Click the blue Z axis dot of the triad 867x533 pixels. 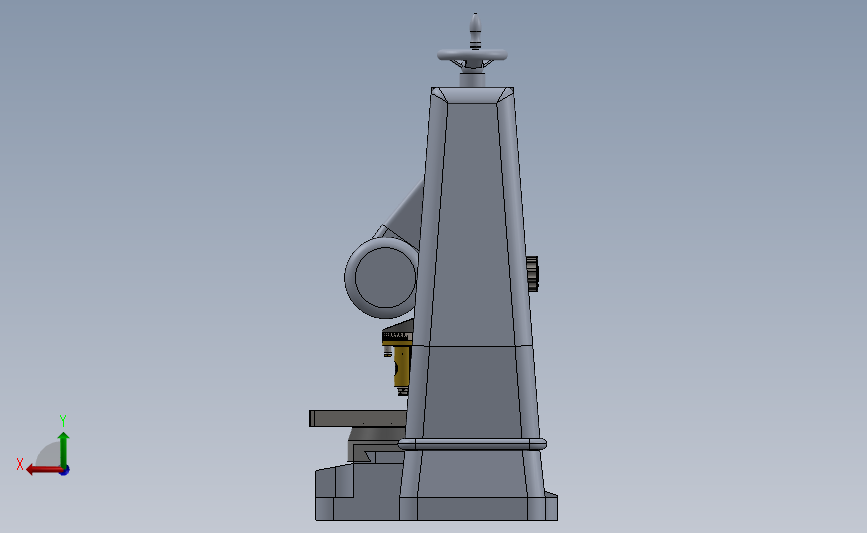(x=65, y=471)
